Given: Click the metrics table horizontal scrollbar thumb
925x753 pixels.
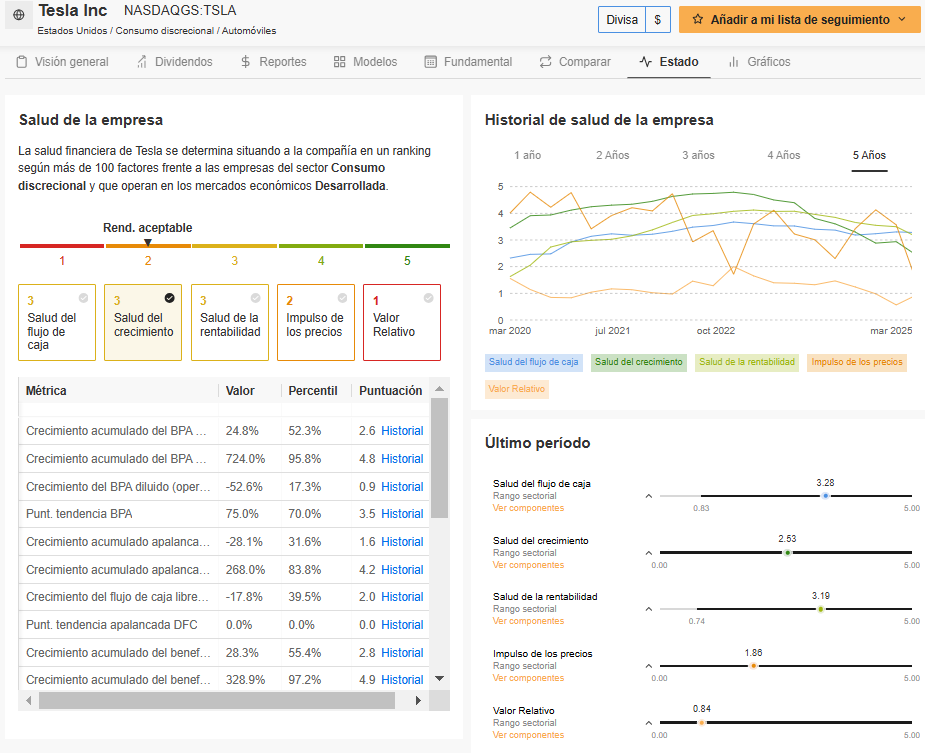Looking at the screenshot, I should [217, 700].
